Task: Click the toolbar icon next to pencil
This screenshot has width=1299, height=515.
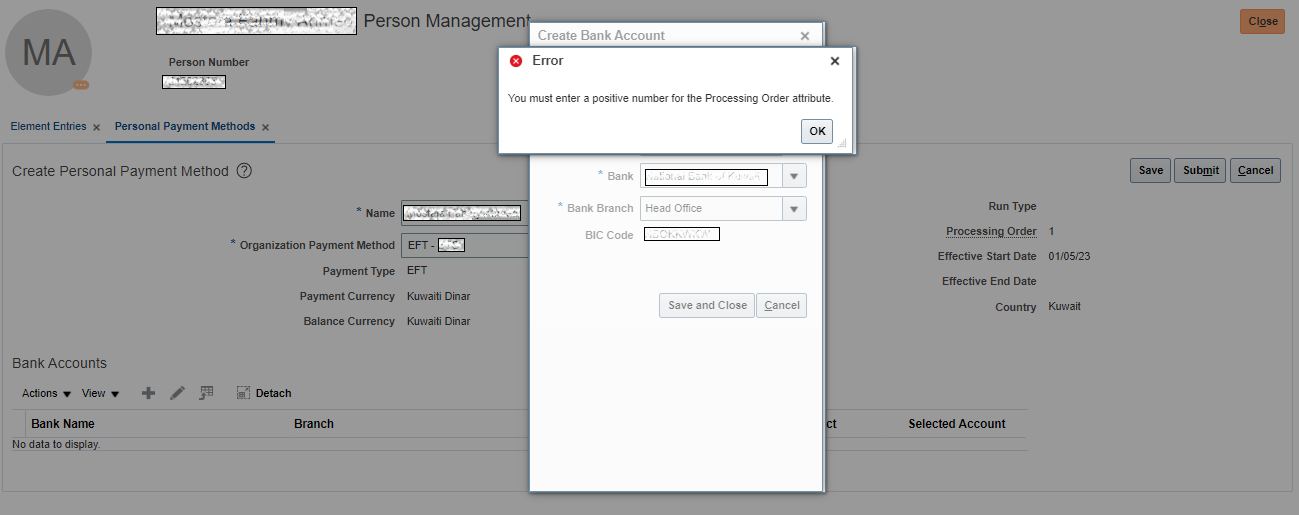Action: point(206,393)
